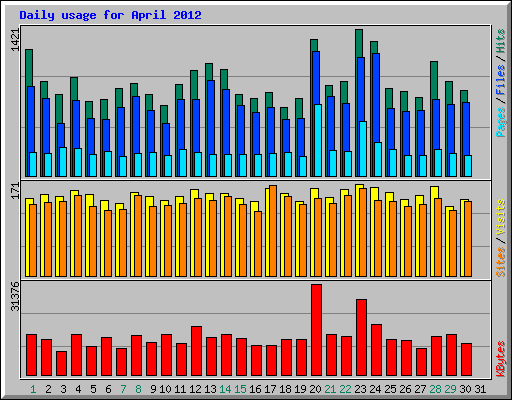Click day label 5 on the x-axis
Image resolution: width=512 pixels, height=400 pixels.
[93, 389]
